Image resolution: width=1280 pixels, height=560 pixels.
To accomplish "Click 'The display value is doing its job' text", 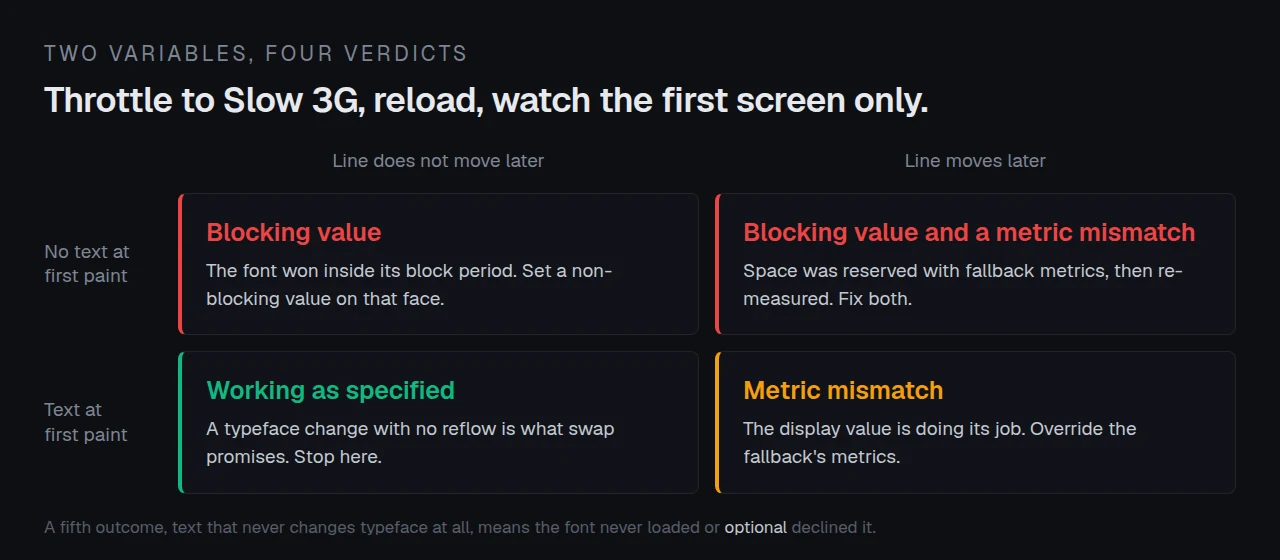I will [883, 429].
